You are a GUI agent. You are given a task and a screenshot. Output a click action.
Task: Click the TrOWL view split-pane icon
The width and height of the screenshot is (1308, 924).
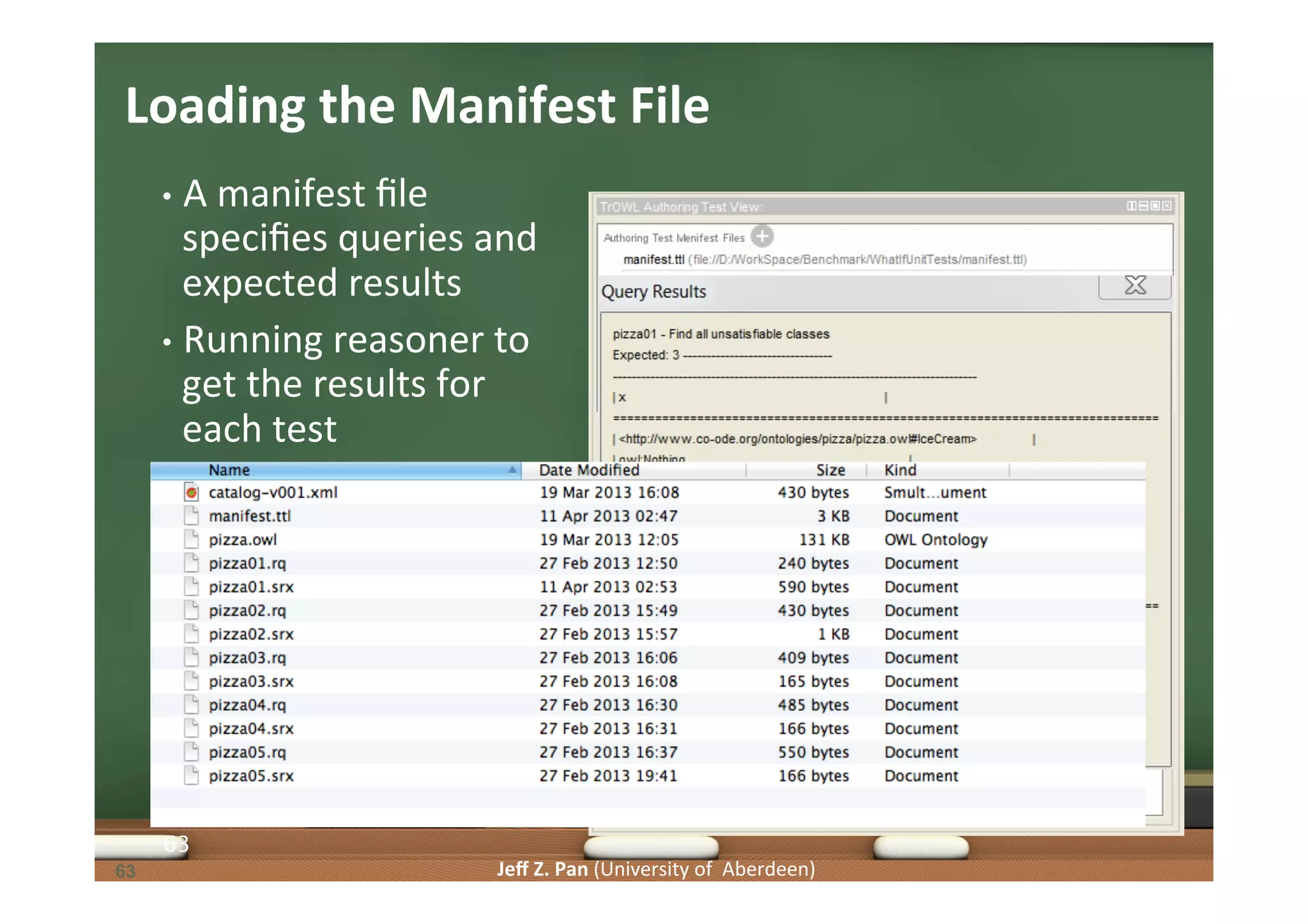click(x=1132, y=206)
